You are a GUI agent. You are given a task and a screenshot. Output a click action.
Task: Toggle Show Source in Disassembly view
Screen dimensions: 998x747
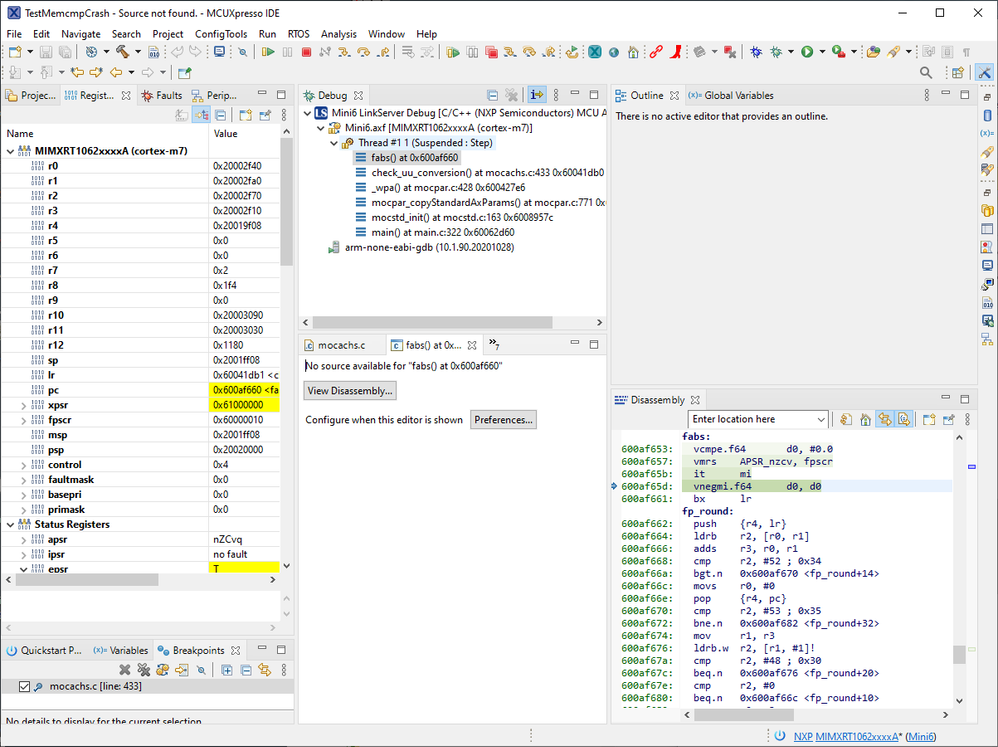pos(904,419)
